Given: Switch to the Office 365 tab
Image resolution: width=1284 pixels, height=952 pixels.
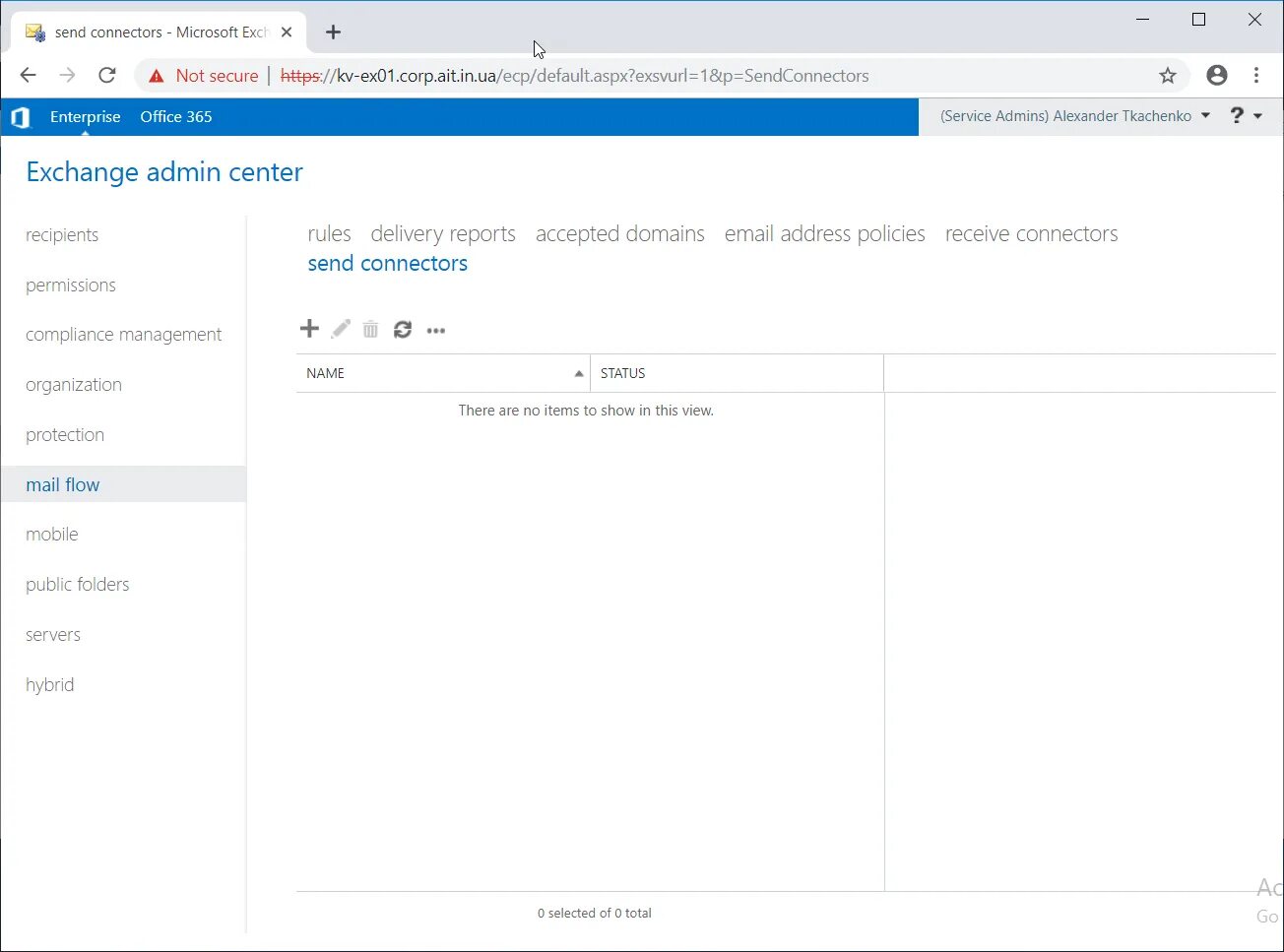Looking at the screenshot, I should 176,116.
